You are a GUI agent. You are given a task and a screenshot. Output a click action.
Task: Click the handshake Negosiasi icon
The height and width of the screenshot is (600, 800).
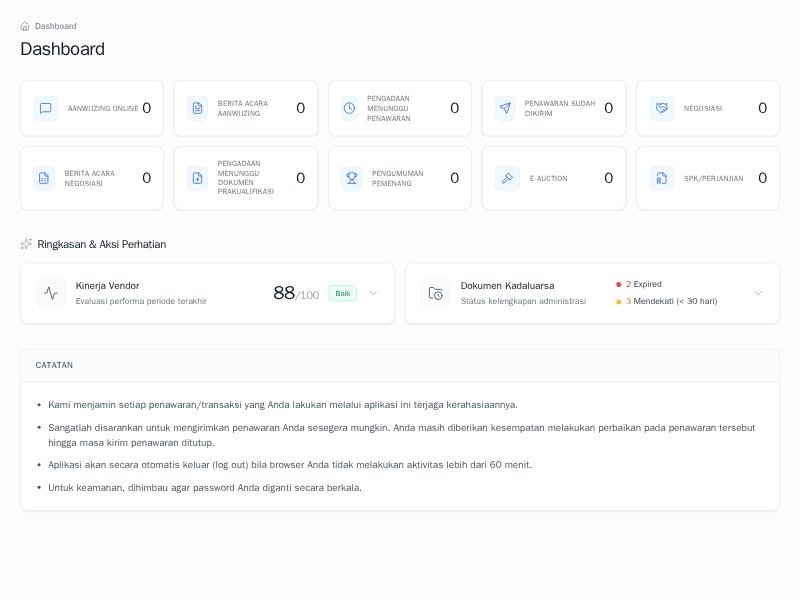click(x=661, y=108)
